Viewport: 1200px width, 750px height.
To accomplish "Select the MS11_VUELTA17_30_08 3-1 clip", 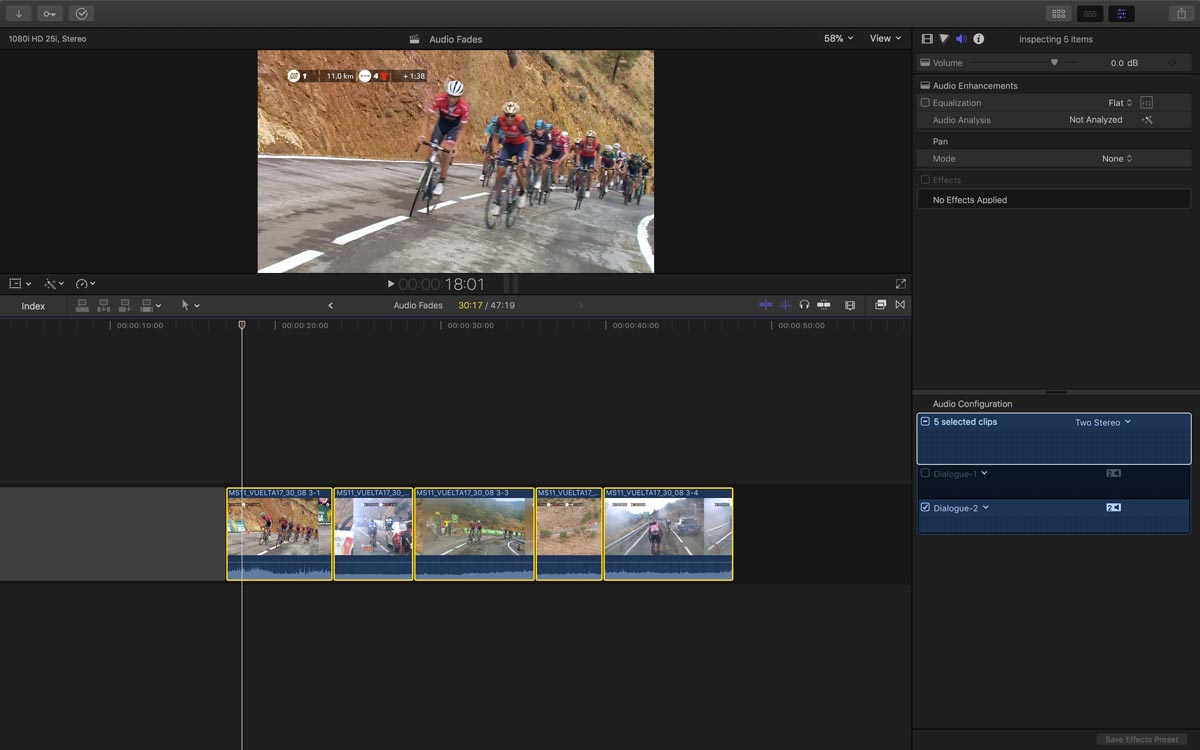I will (x=279, y=534).
